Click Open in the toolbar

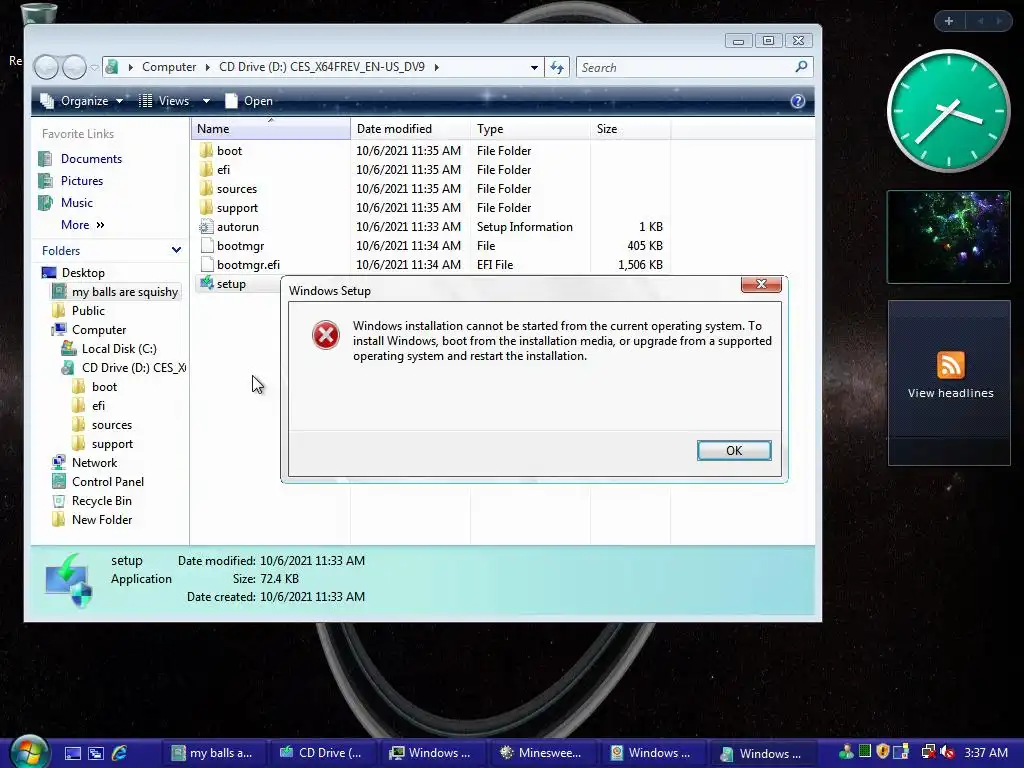point(249,101)
